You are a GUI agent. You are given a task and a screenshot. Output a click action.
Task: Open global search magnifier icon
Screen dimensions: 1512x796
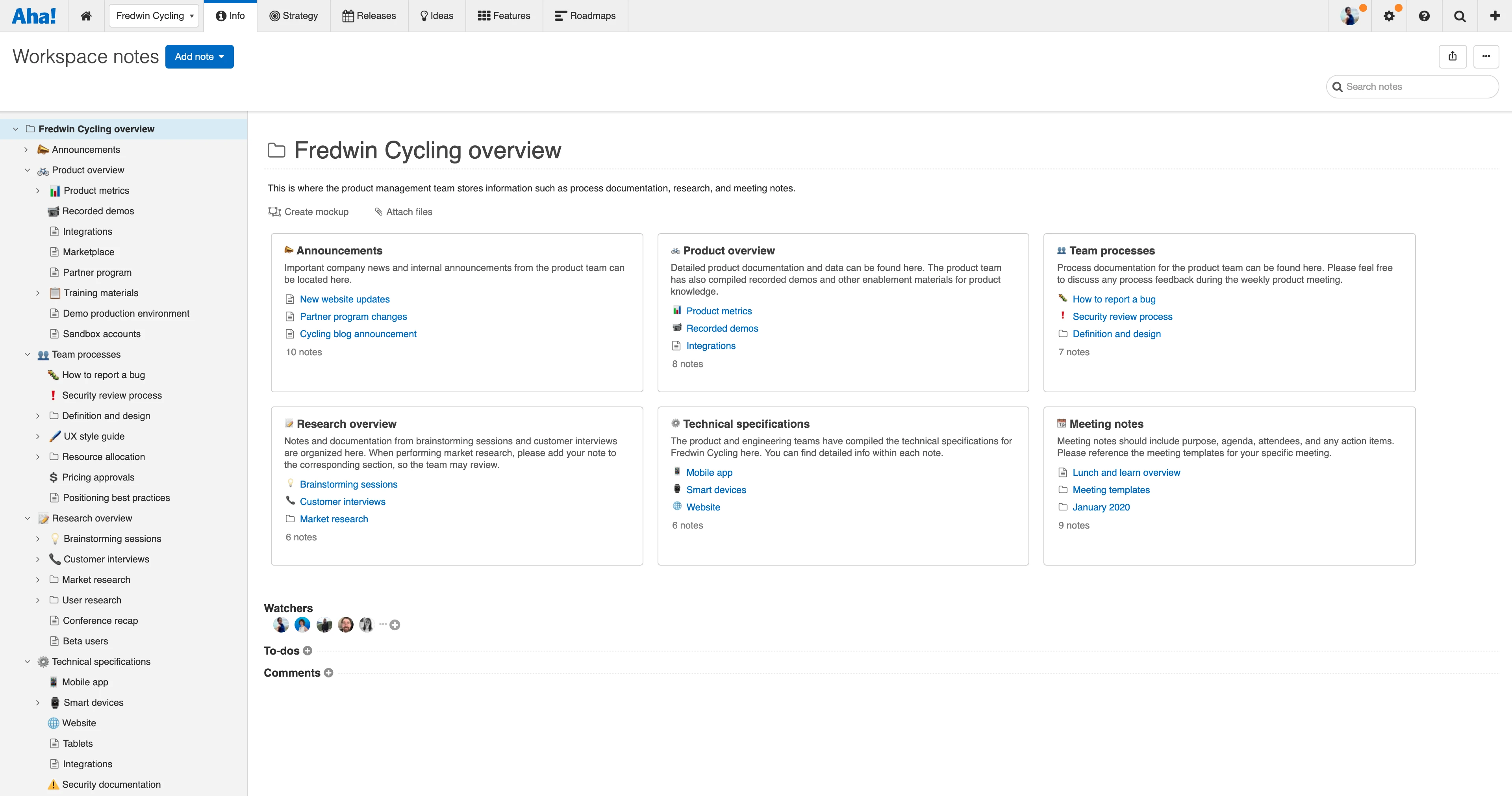tap(1460, 16)
